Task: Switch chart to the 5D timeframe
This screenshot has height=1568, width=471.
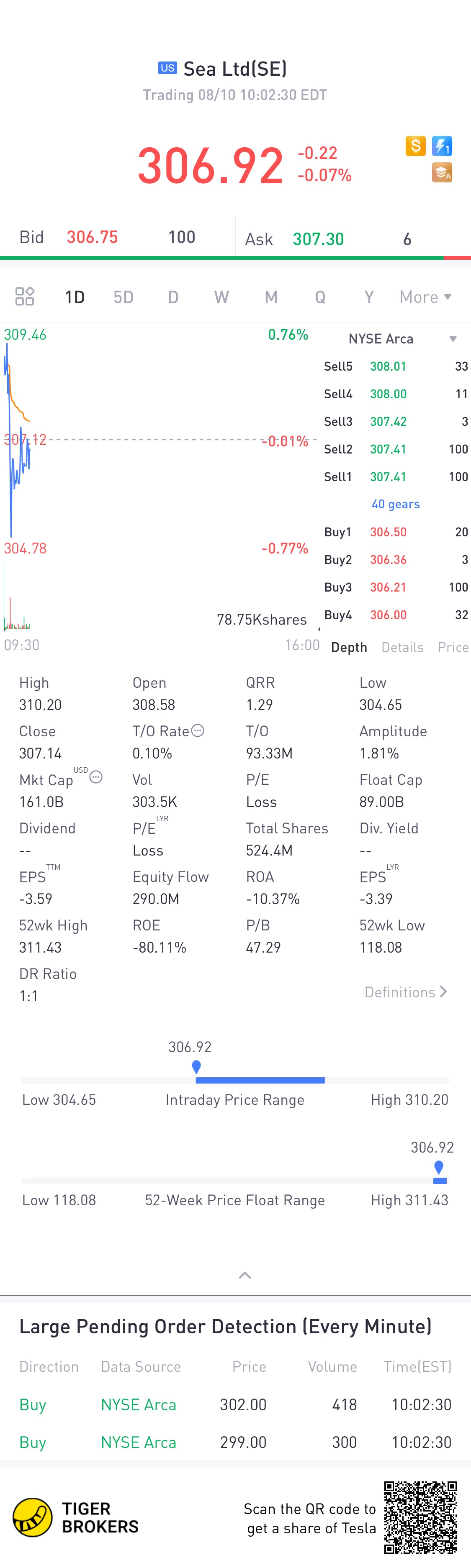Action: point(124,297)
